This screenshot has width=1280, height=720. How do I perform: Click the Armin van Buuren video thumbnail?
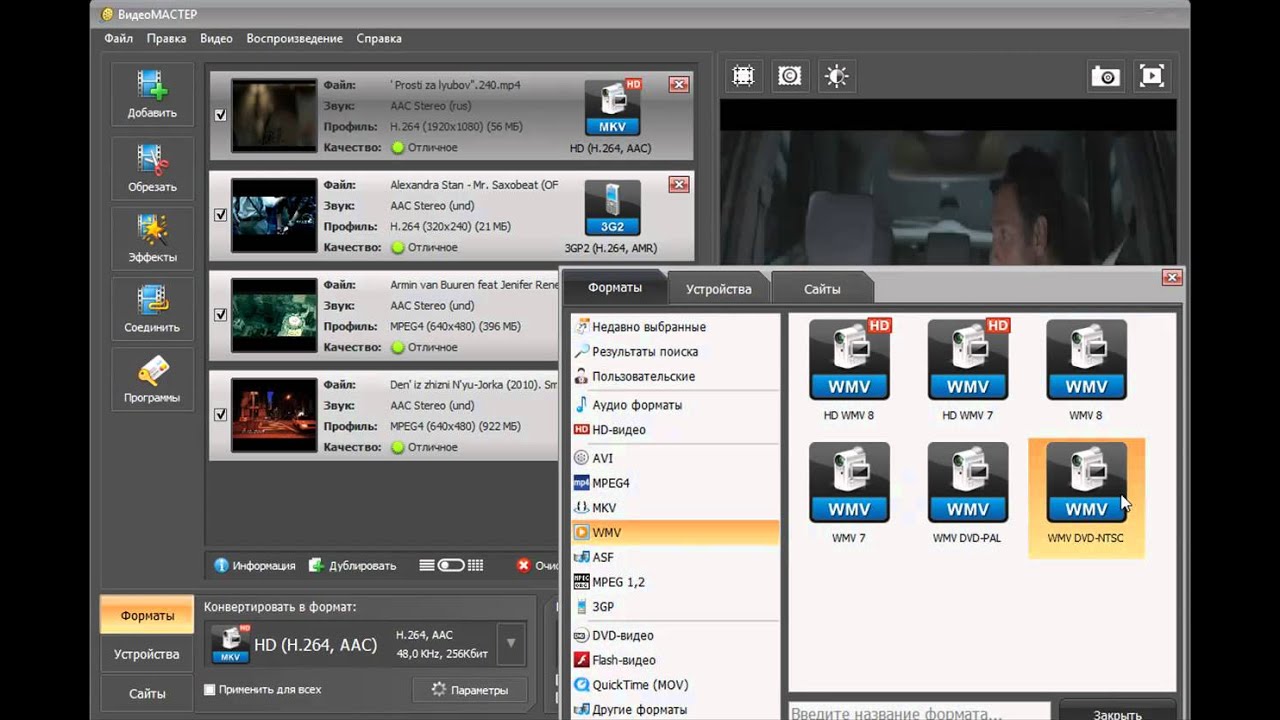274,315
